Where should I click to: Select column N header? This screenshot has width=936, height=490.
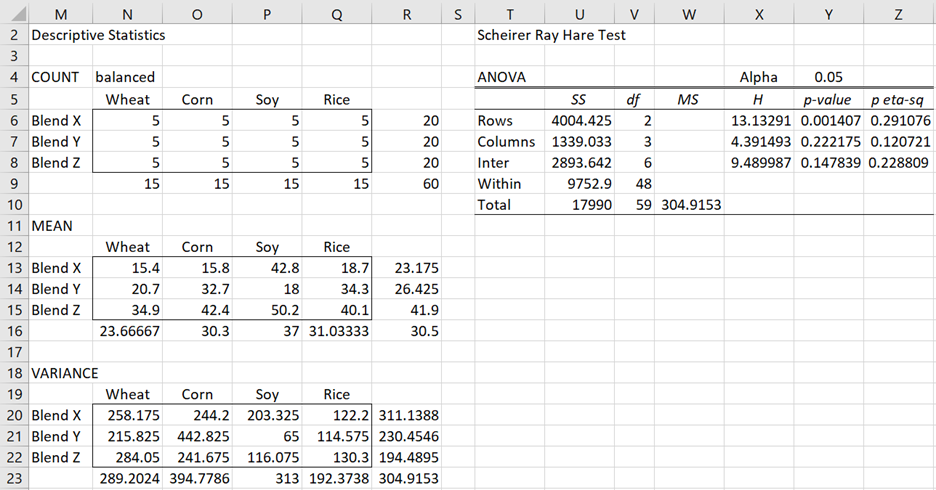click(x=127, y=15)
